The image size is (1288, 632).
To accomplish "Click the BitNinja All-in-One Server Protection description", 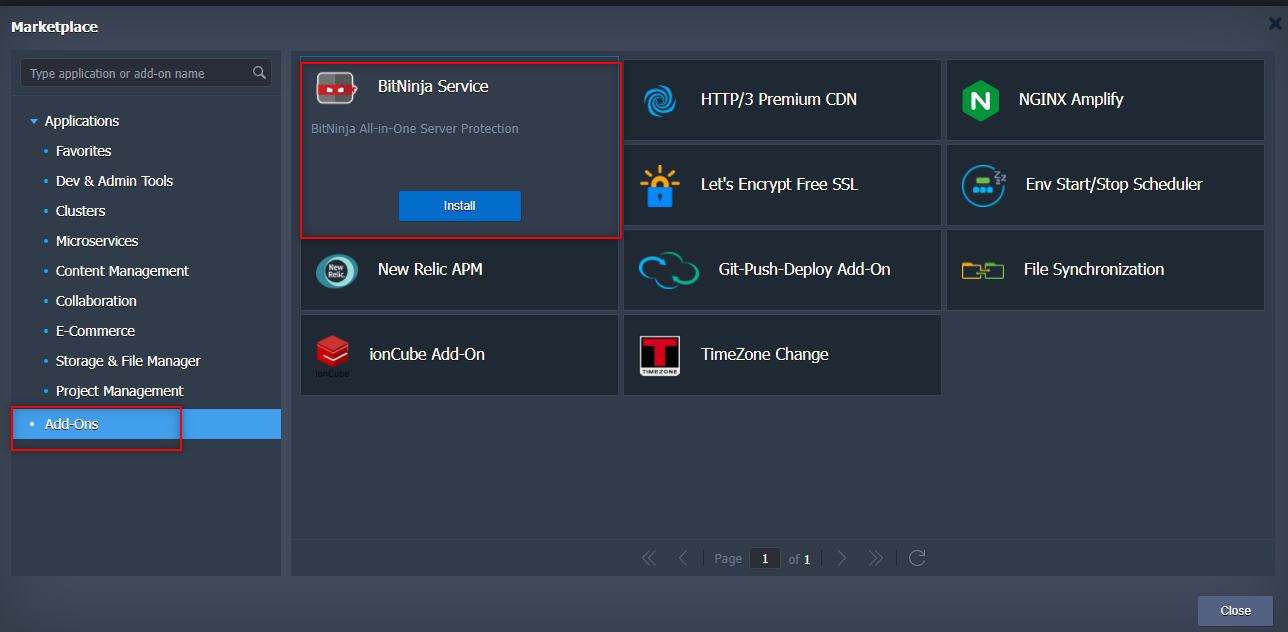I will pyautogui.click(x=415, y=129).
